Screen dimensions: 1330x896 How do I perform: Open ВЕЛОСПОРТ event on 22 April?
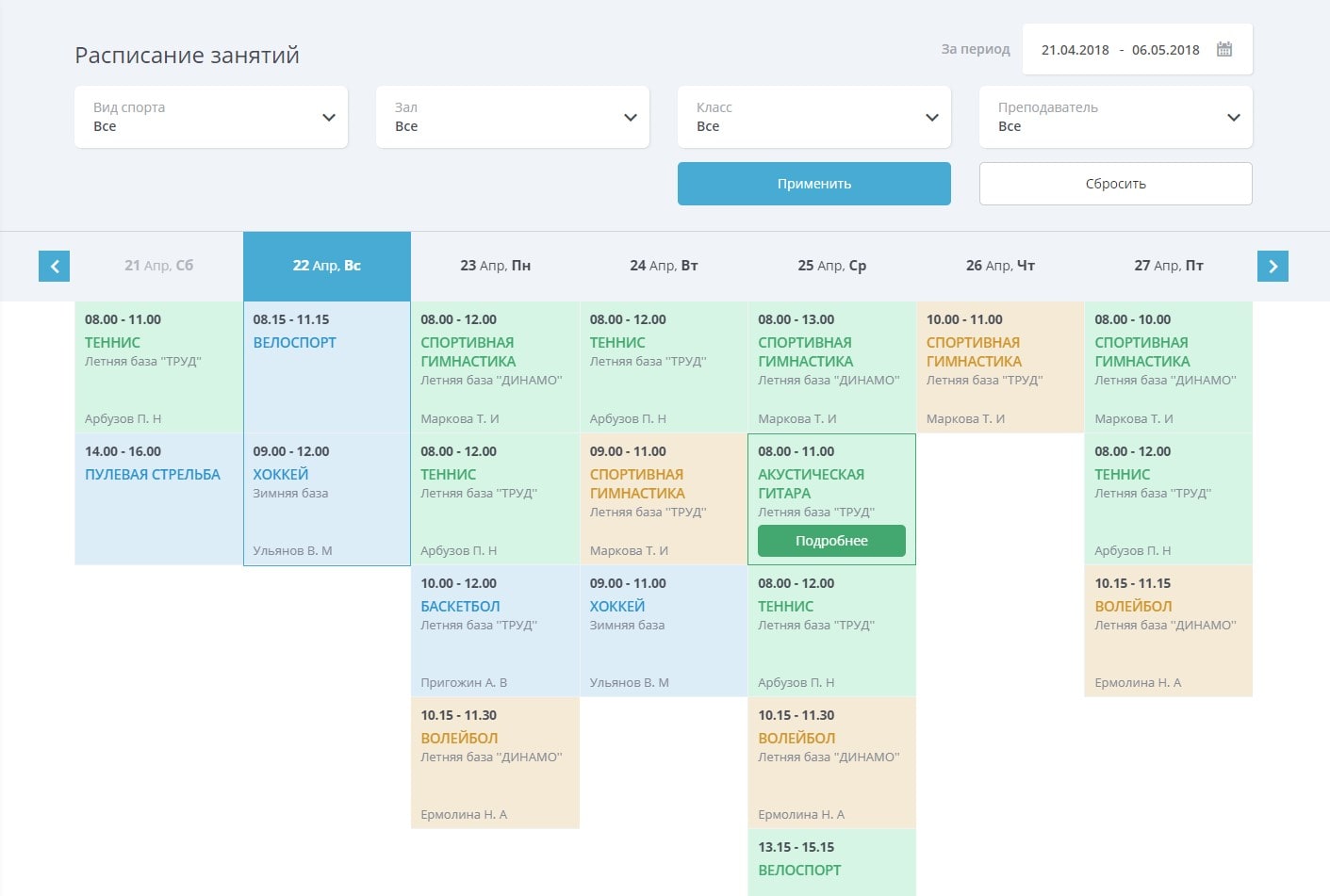point(327,367)
